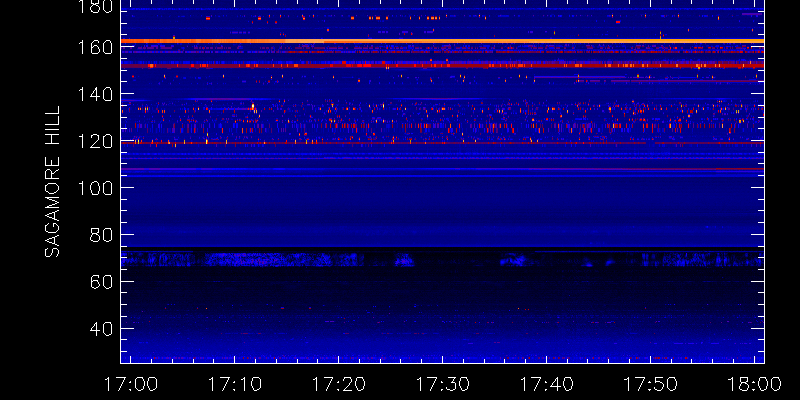
Task: Click the 17:50 time axis label
Action: click(x=650, y=384)
